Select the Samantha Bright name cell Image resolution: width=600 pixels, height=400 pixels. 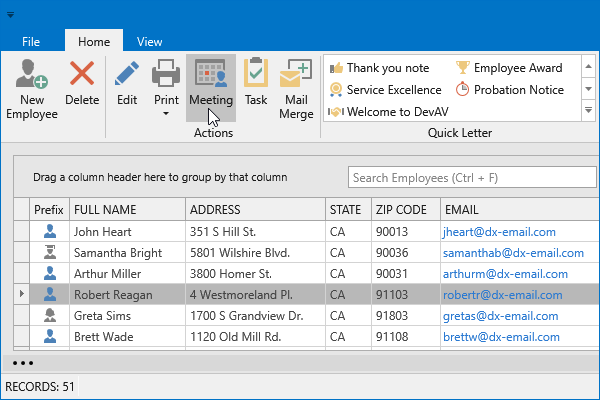[127, 253]
